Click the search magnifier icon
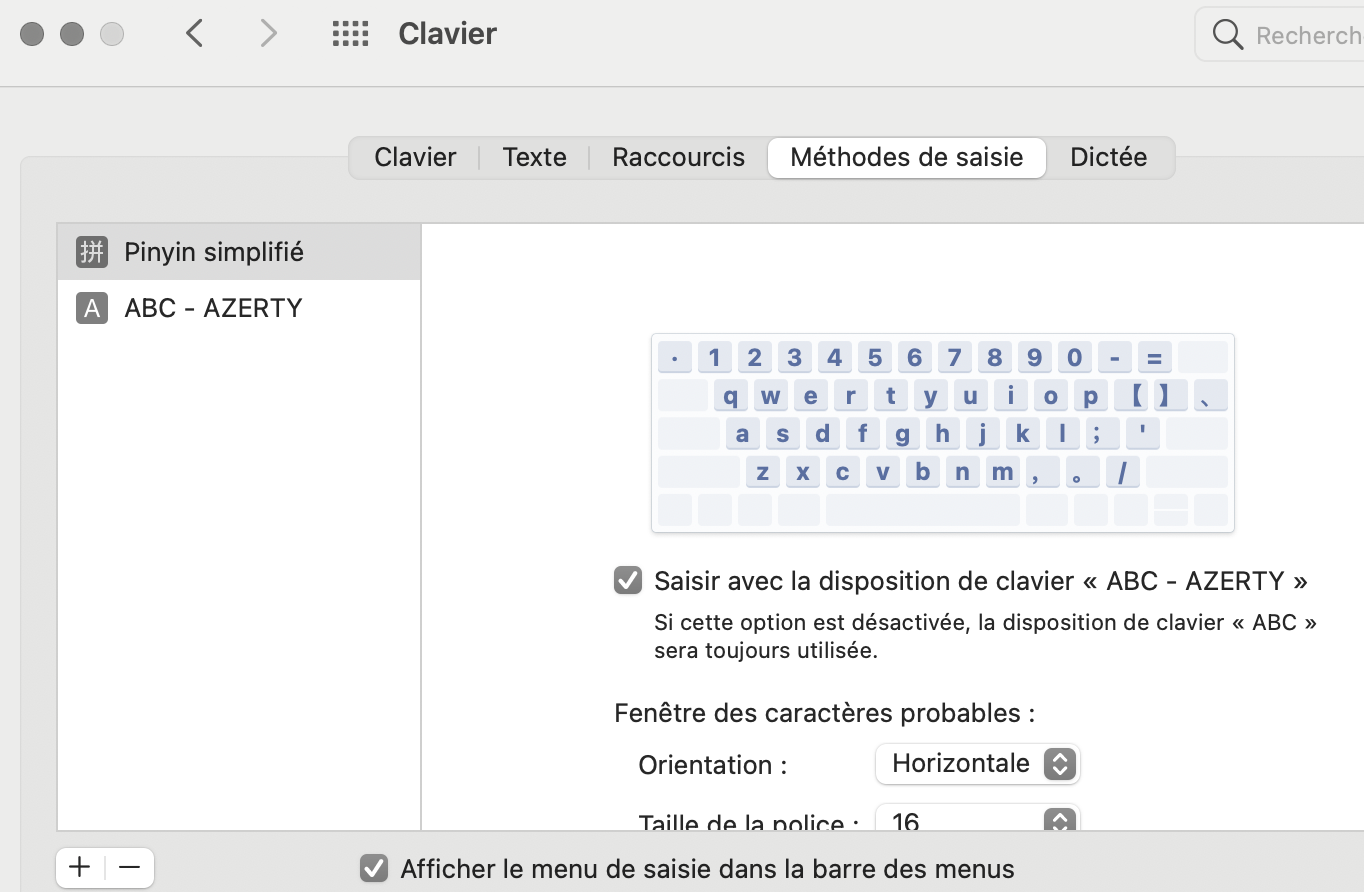The width and height of the screenshot is (1364, 892). coord(1227,34)
